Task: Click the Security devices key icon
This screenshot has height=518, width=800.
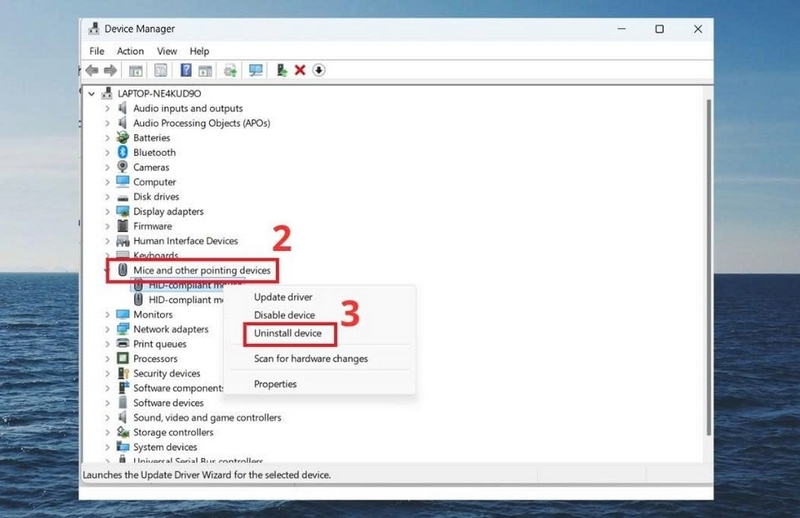Action: point(122,373)
